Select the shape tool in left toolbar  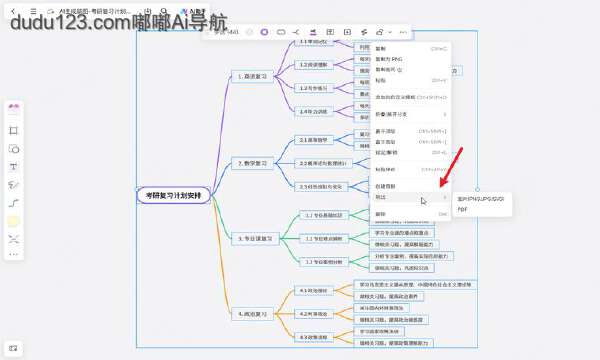coord(13,149)
